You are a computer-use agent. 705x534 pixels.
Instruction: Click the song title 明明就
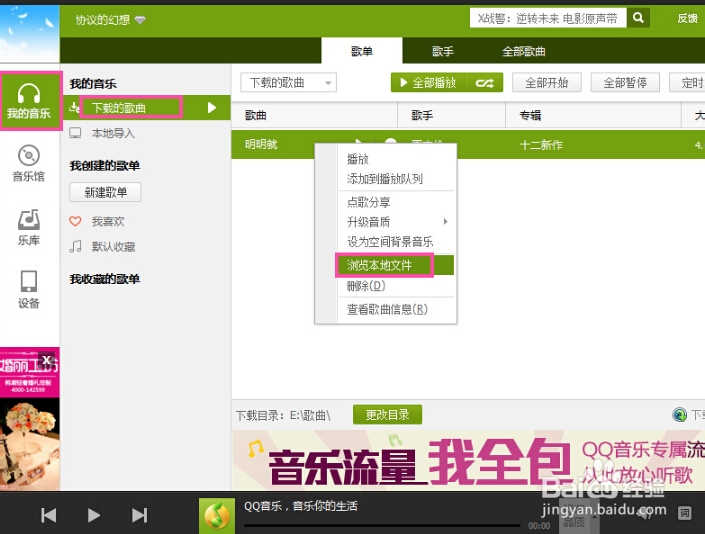(x=261, y=144)
